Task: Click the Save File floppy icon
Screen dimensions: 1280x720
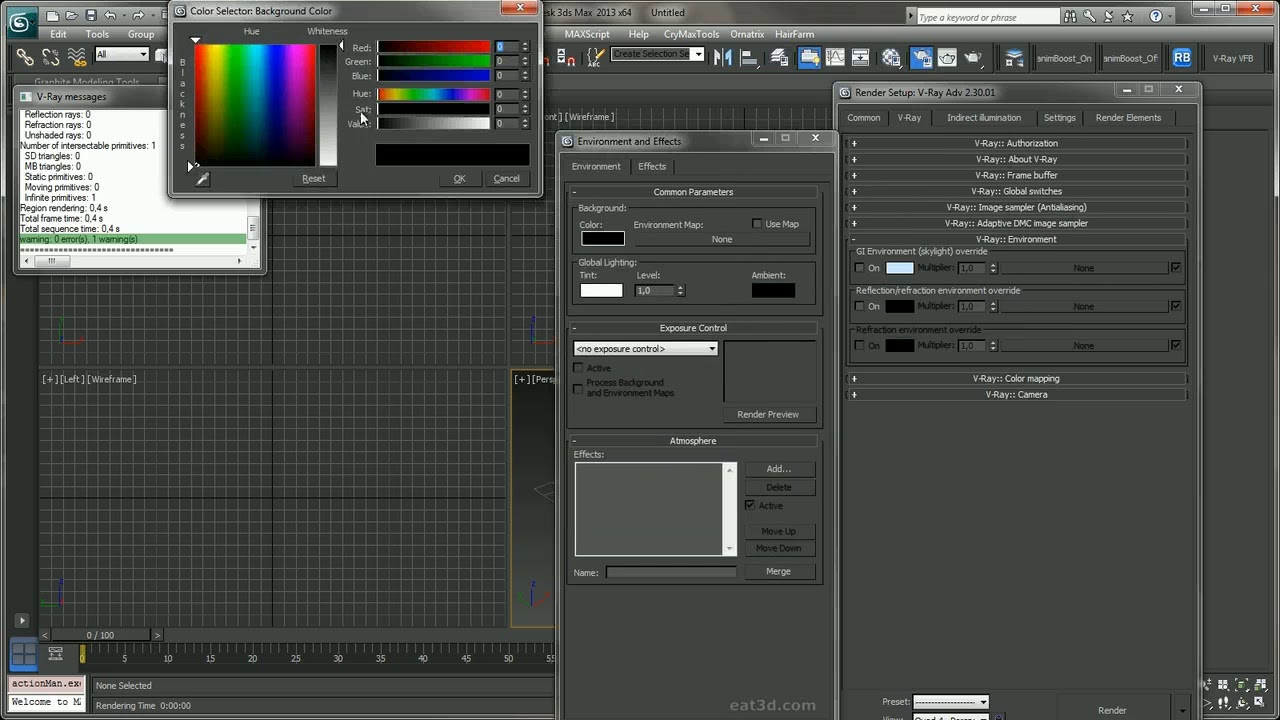Action: point(91,15)
